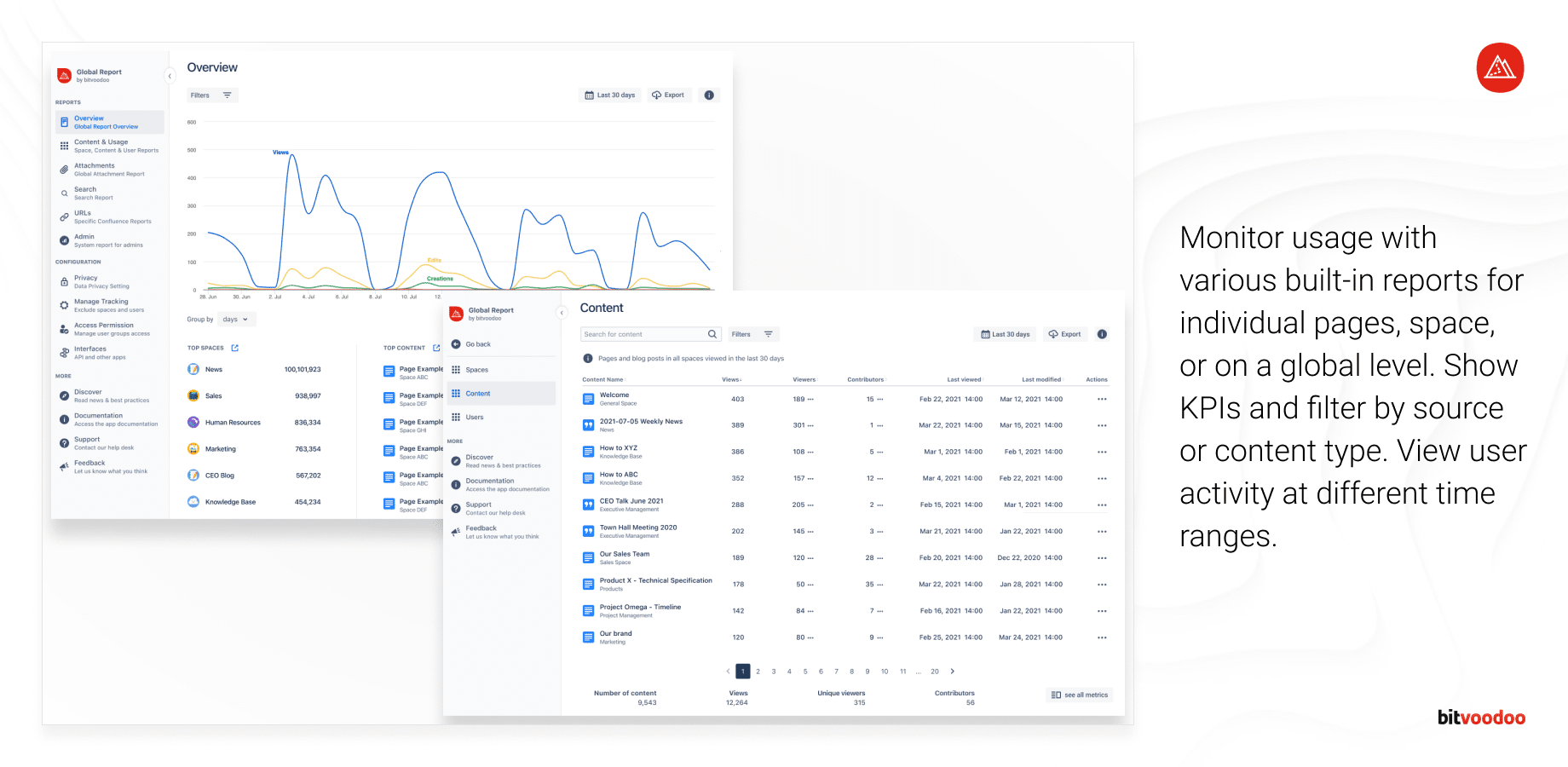Open the Group by days dropdown
Screen dimensions: 1568x767
pyautogui.click(x=236, y=319)
